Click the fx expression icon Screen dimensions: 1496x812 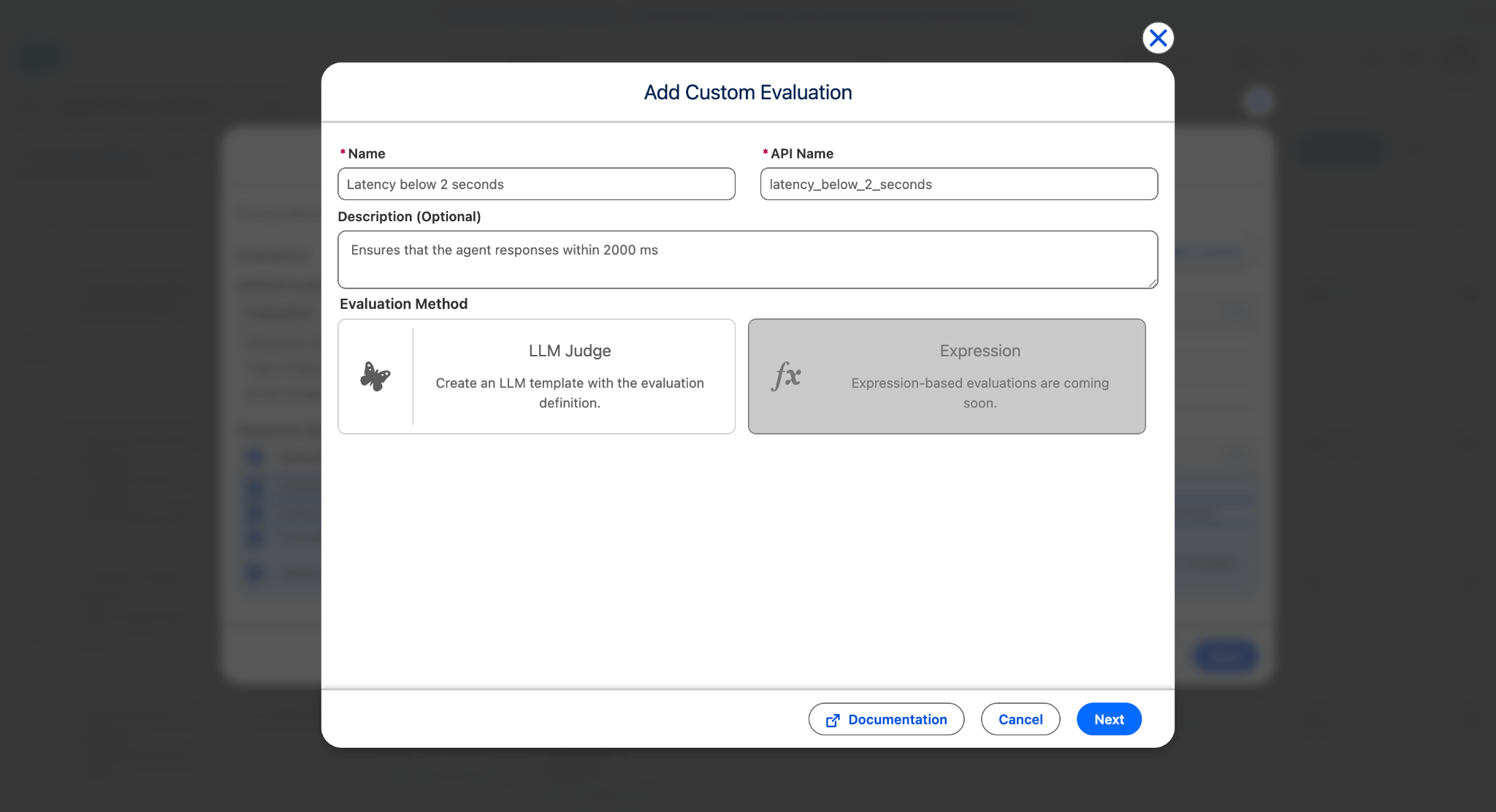coord(787,377)
